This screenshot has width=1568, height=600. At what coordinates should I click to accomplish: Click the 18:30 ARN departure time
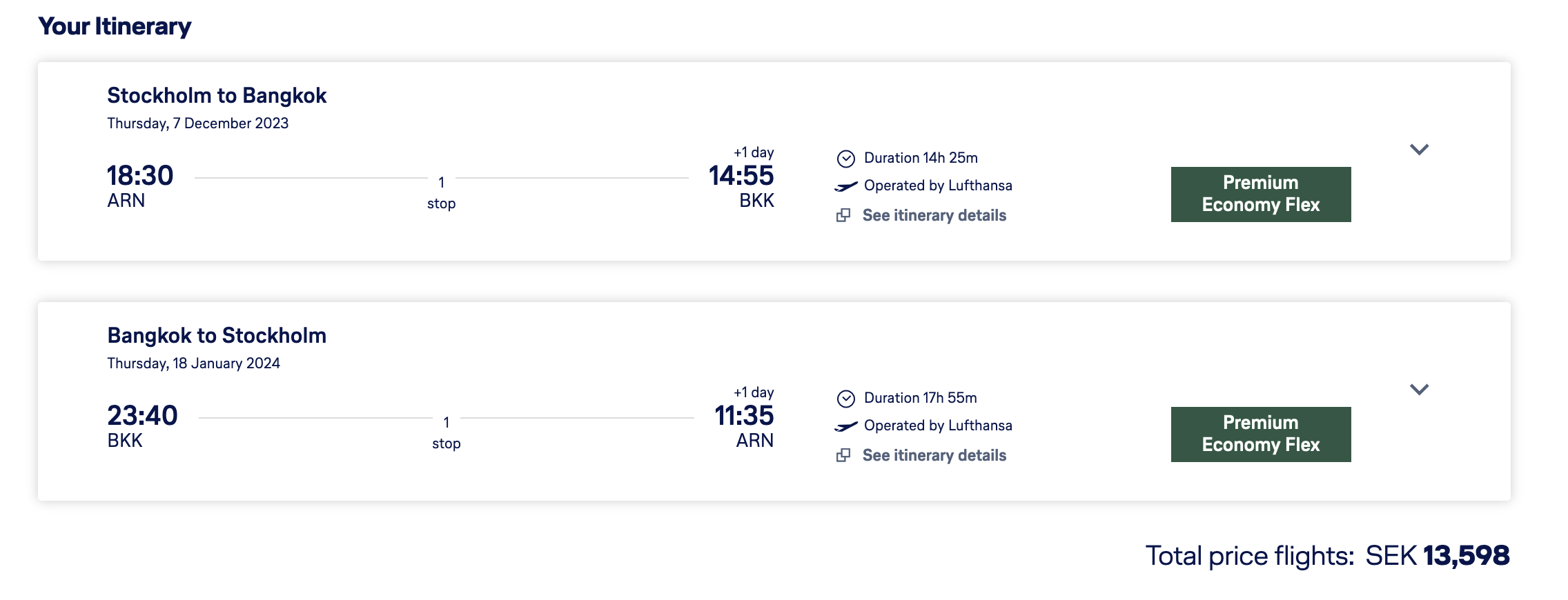pos(140,176)
